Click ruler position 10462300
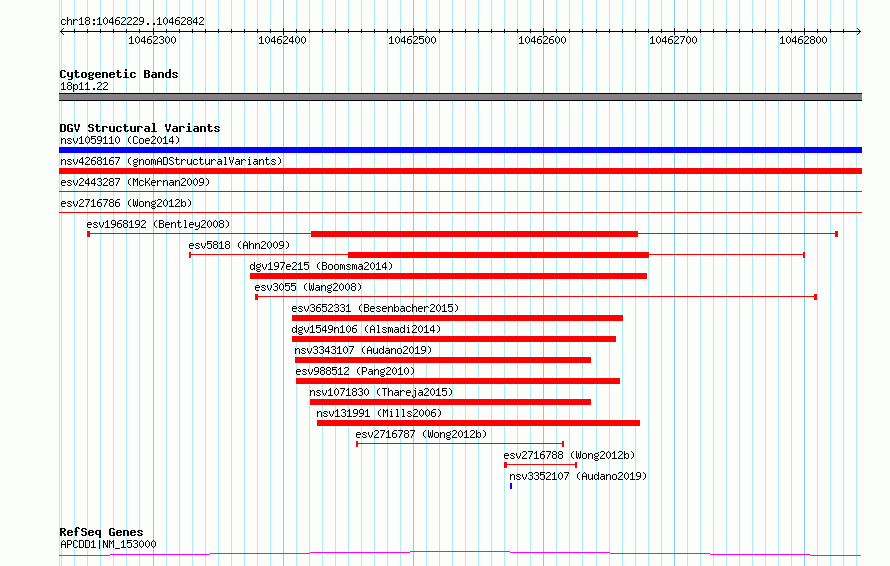The width and height of the screenshot is (890, 566). click(152, 40)
